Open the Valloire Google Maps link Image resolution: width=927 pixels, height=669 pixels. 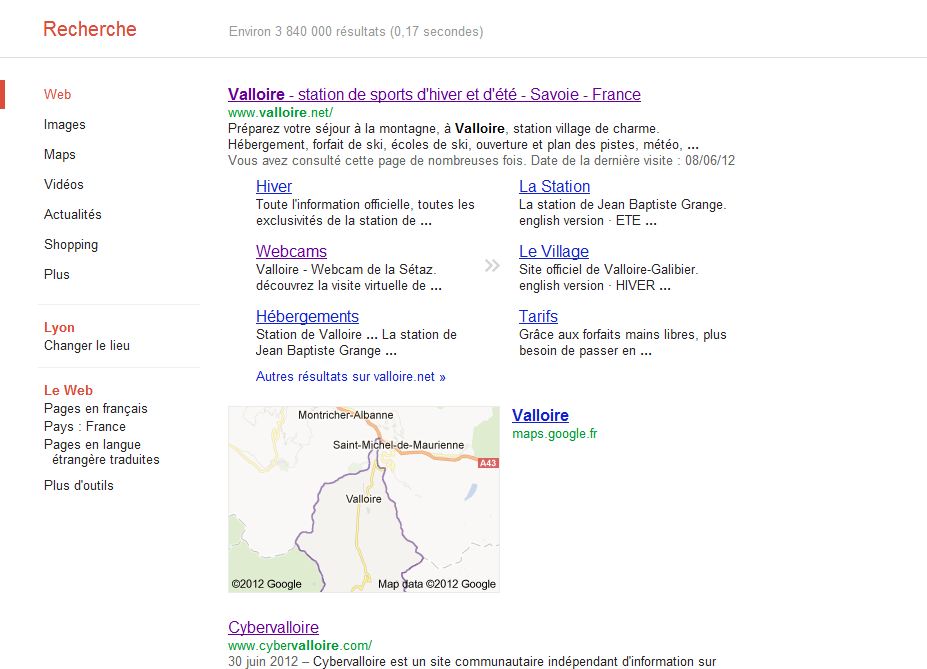540,415
